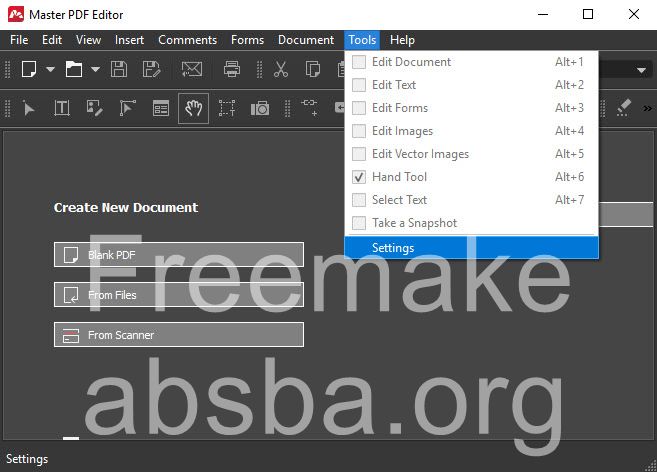Close the Master PDF Editor window

(x=634, y=14)
